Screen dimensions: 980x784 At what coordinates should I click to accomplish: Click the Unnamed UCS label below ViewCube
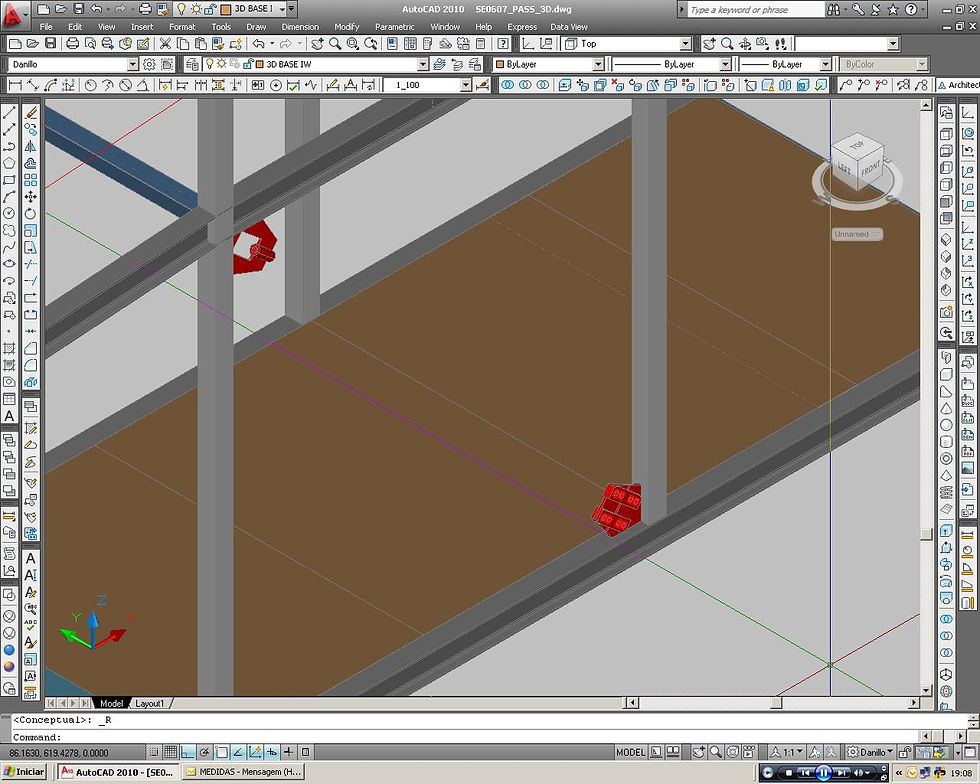tap(857, 234)
